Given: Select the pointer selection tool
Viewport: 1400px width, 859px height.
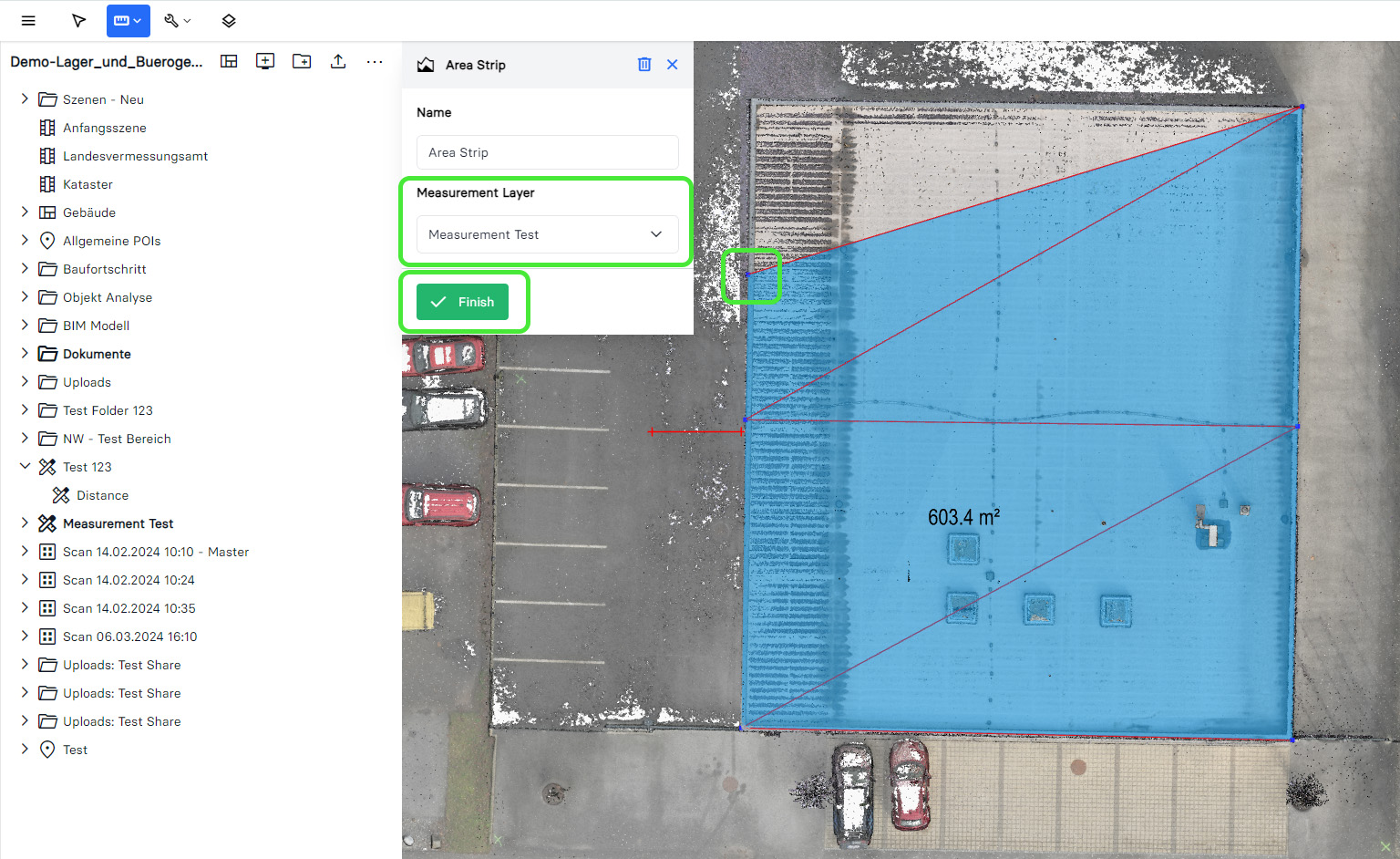Looking at the screenshot, I should pos(78,20).
